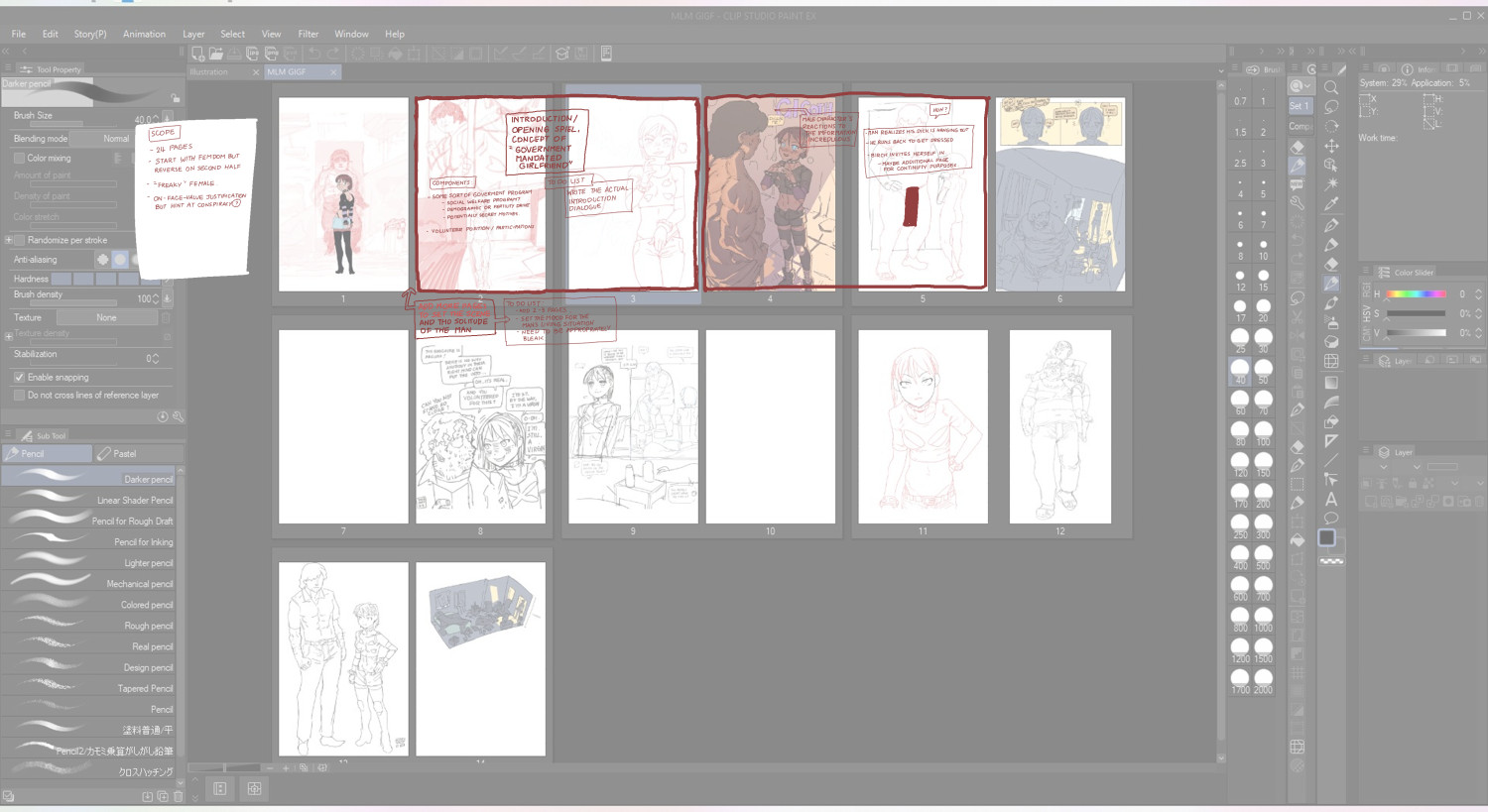Enable the Color mixing checkbox
This screenshot has height=812, width=1488.
coord(19,158)
